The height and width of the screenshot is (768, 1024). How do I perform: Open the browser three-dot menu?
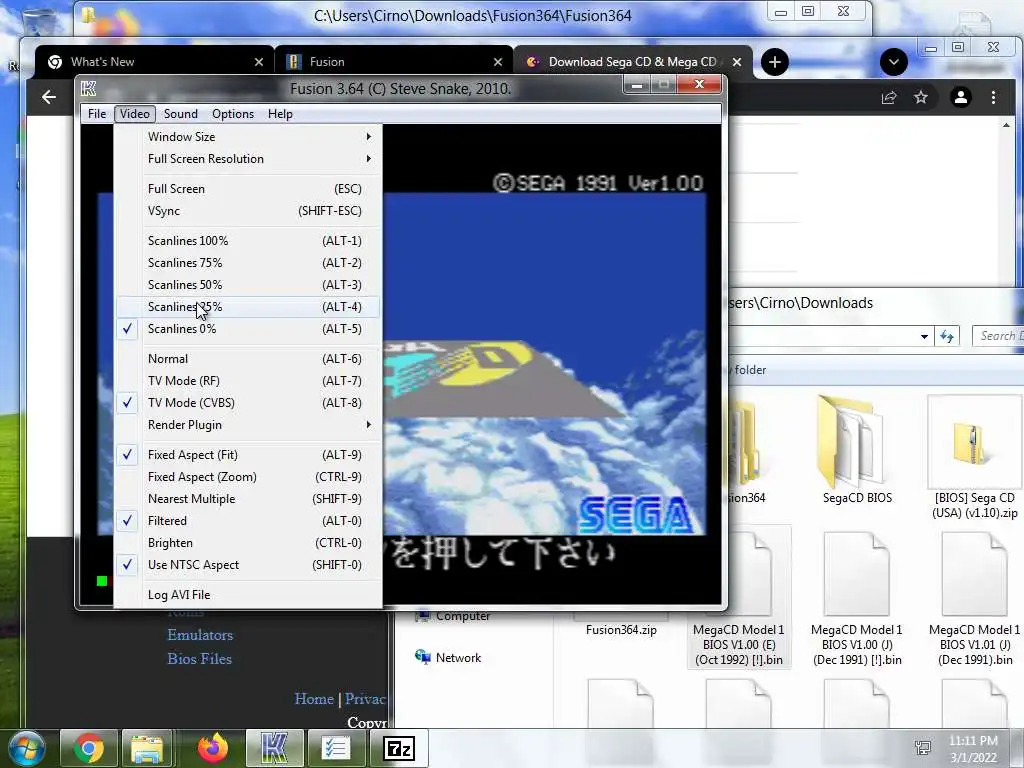[993, 97]
